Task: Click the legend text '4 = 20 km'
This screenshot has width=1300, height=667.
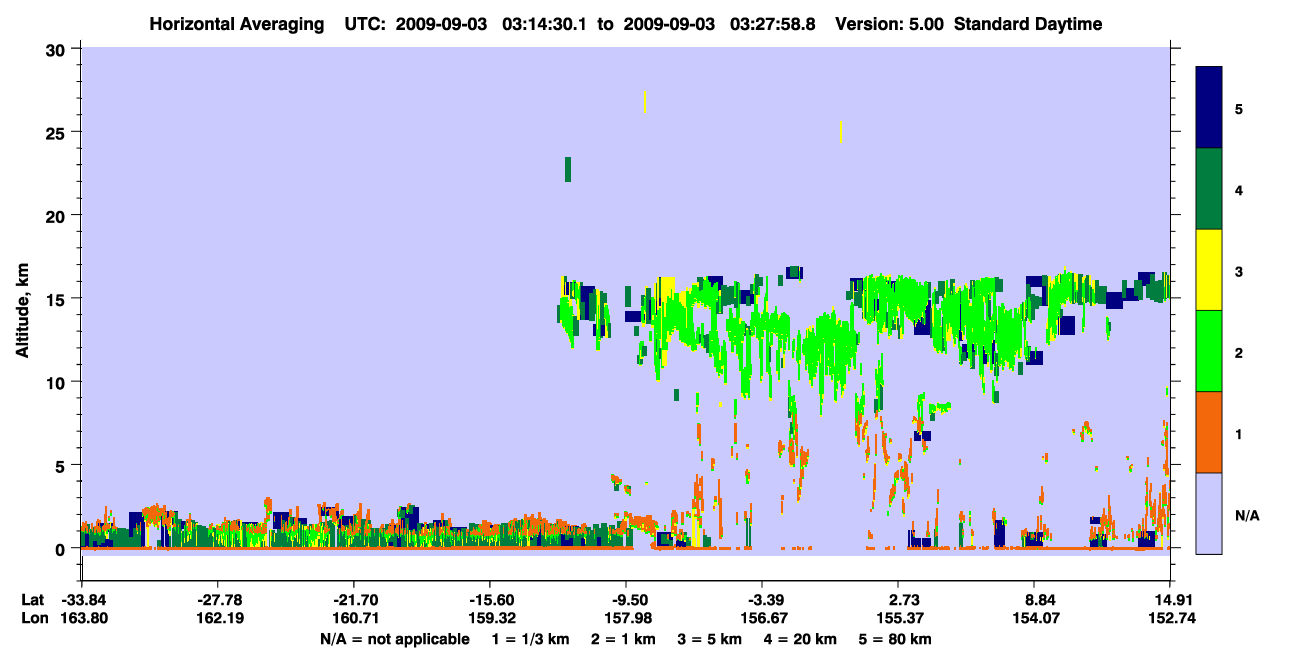Action: [x=801, y=639]
